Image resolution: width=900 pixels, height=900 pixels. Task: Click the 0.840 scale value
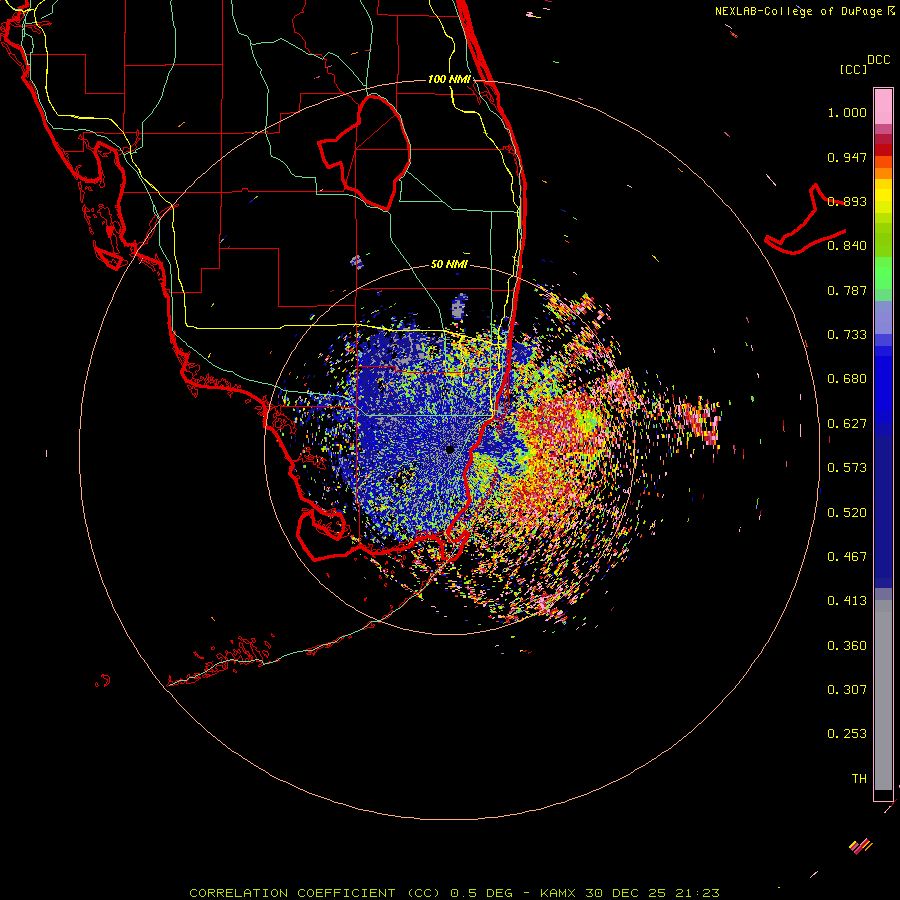click(x=847, y=246)
